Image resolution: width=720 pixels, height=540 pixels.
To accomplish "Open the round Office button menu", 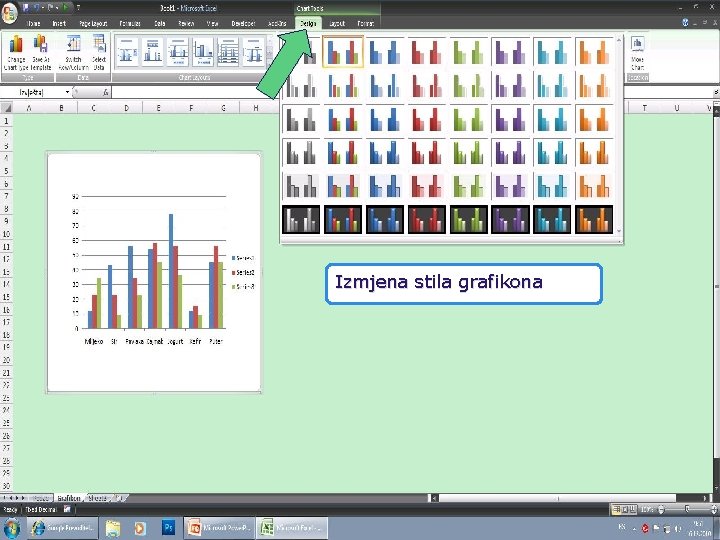I will 9,12.
